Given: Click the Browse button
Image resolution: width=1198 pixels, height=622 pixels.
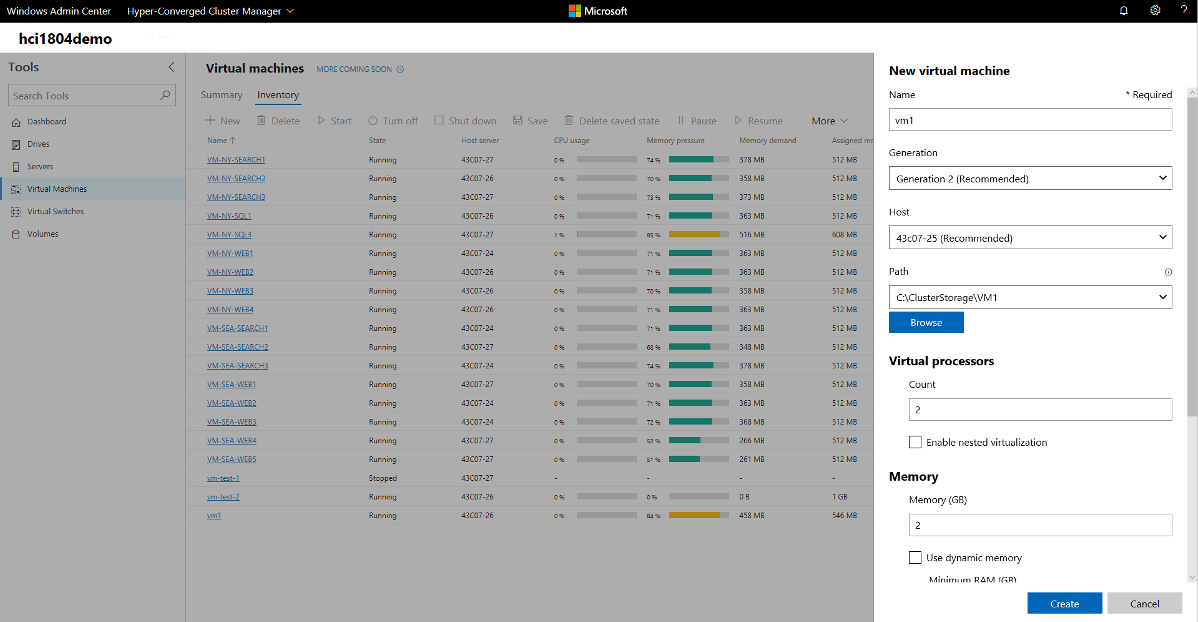Looking at the screenshot, I should (926, 323).
